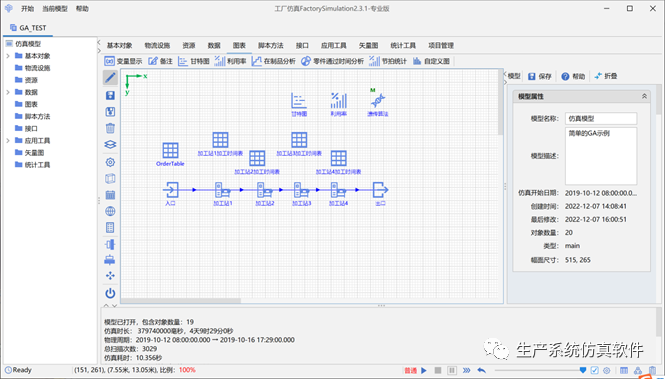The image size is (665, 379).
Task: Click the 节拍统计 toolbar item
Action: pos(388,61)
